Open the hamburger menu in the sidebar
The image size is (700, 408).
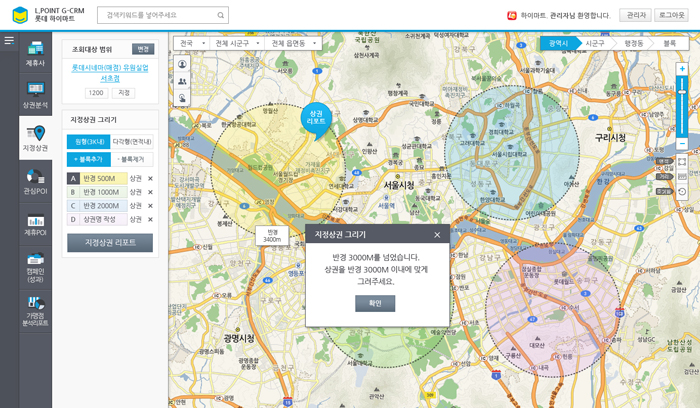[9, 41]
